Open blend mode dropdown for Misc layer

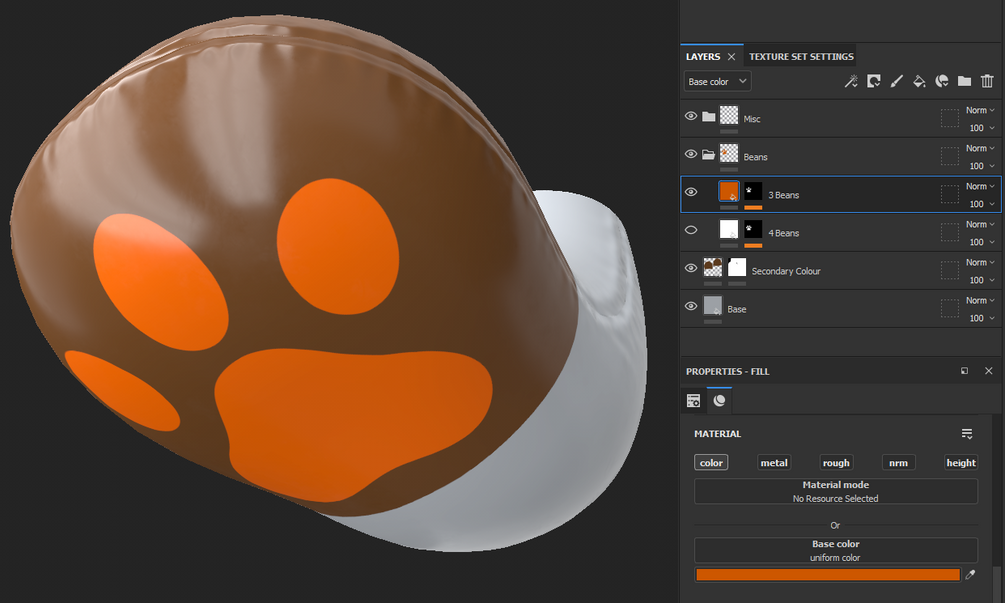(x=980, y=110)
